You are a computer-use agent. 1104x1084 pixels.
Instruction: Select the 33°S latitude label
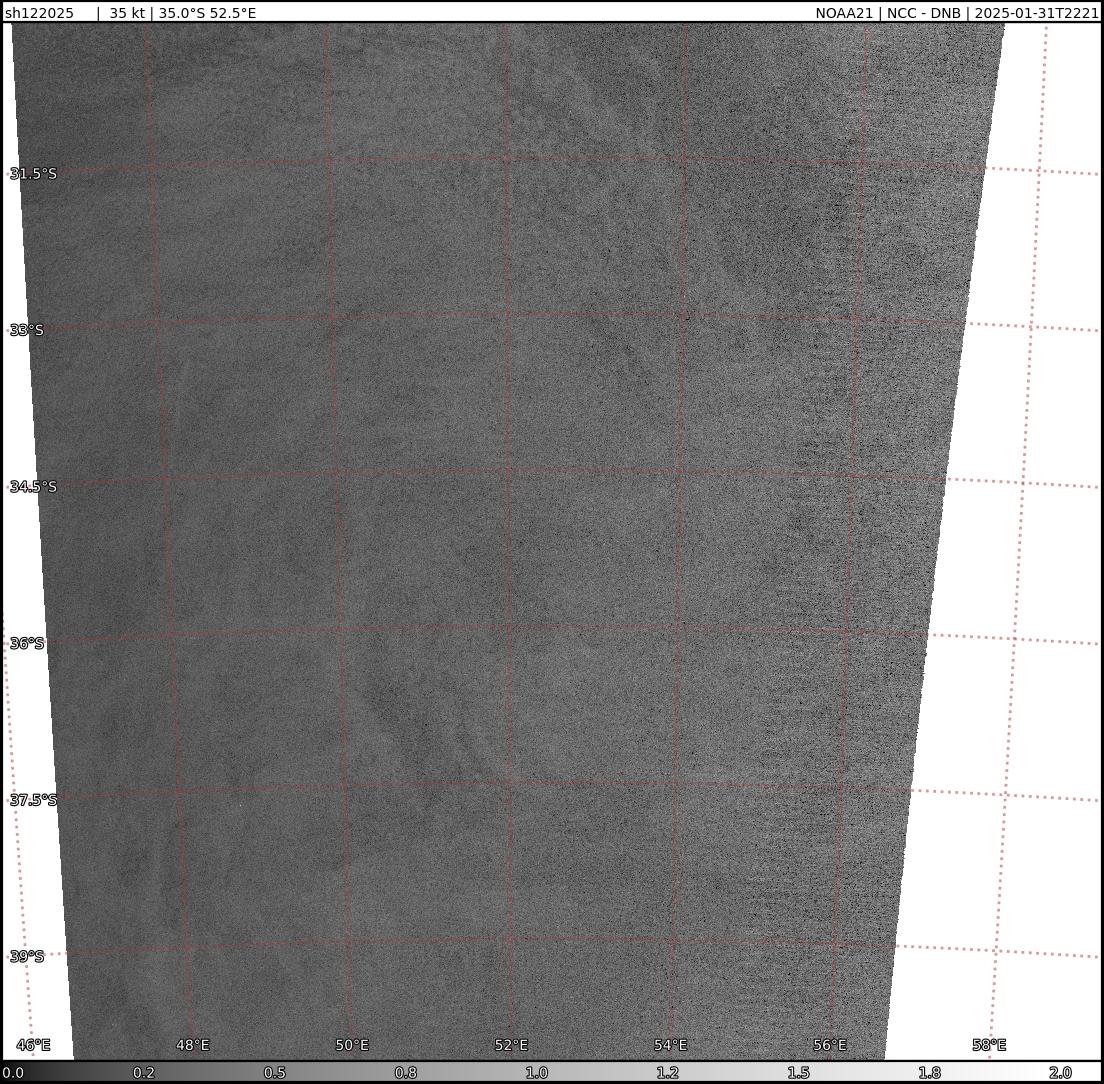[x=27, y=330]
